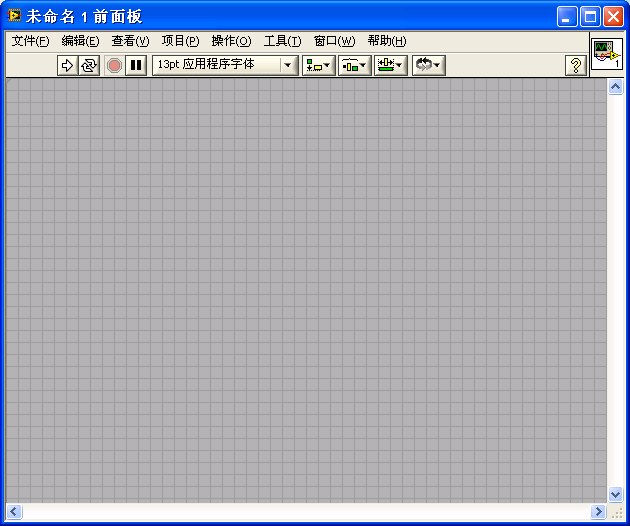Screen dimensions: 630x526
Task: Open the 查看(V) menu
Action: (x=130, y=41)
